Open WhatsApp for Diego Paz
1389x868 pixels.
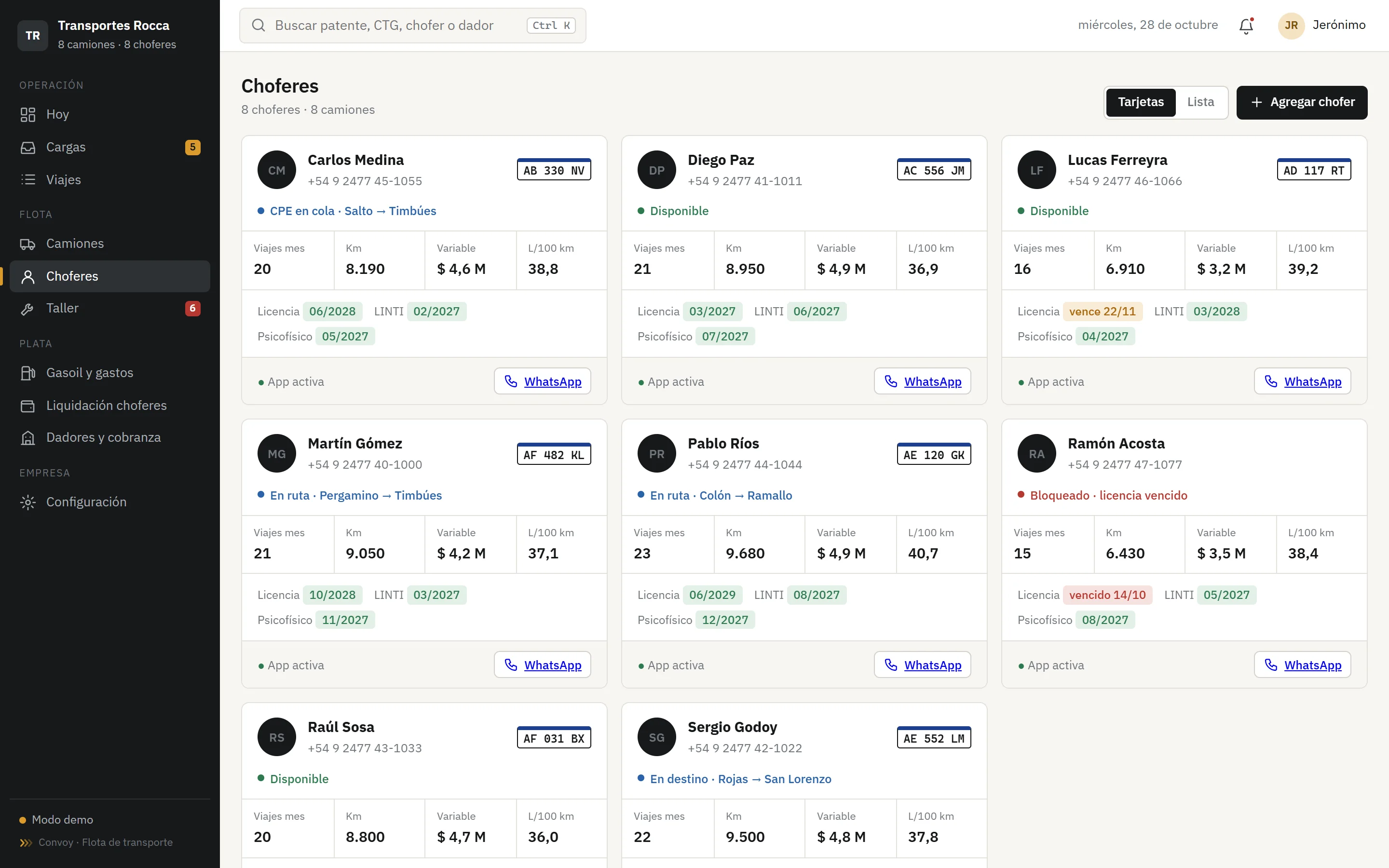[922, 381]
